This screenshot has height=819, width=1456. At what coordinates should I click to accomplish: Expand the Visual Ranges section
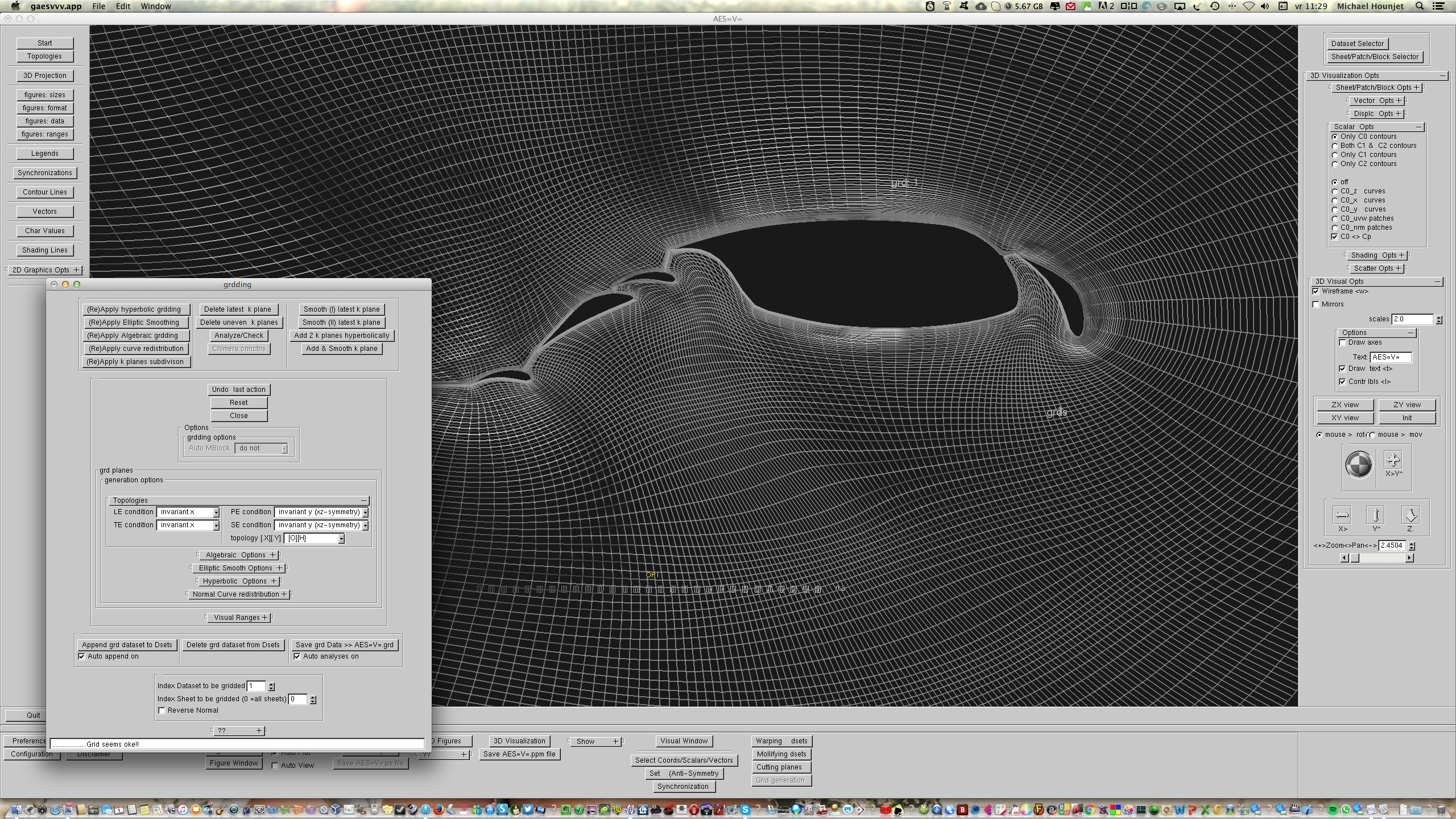pos(239,618)
